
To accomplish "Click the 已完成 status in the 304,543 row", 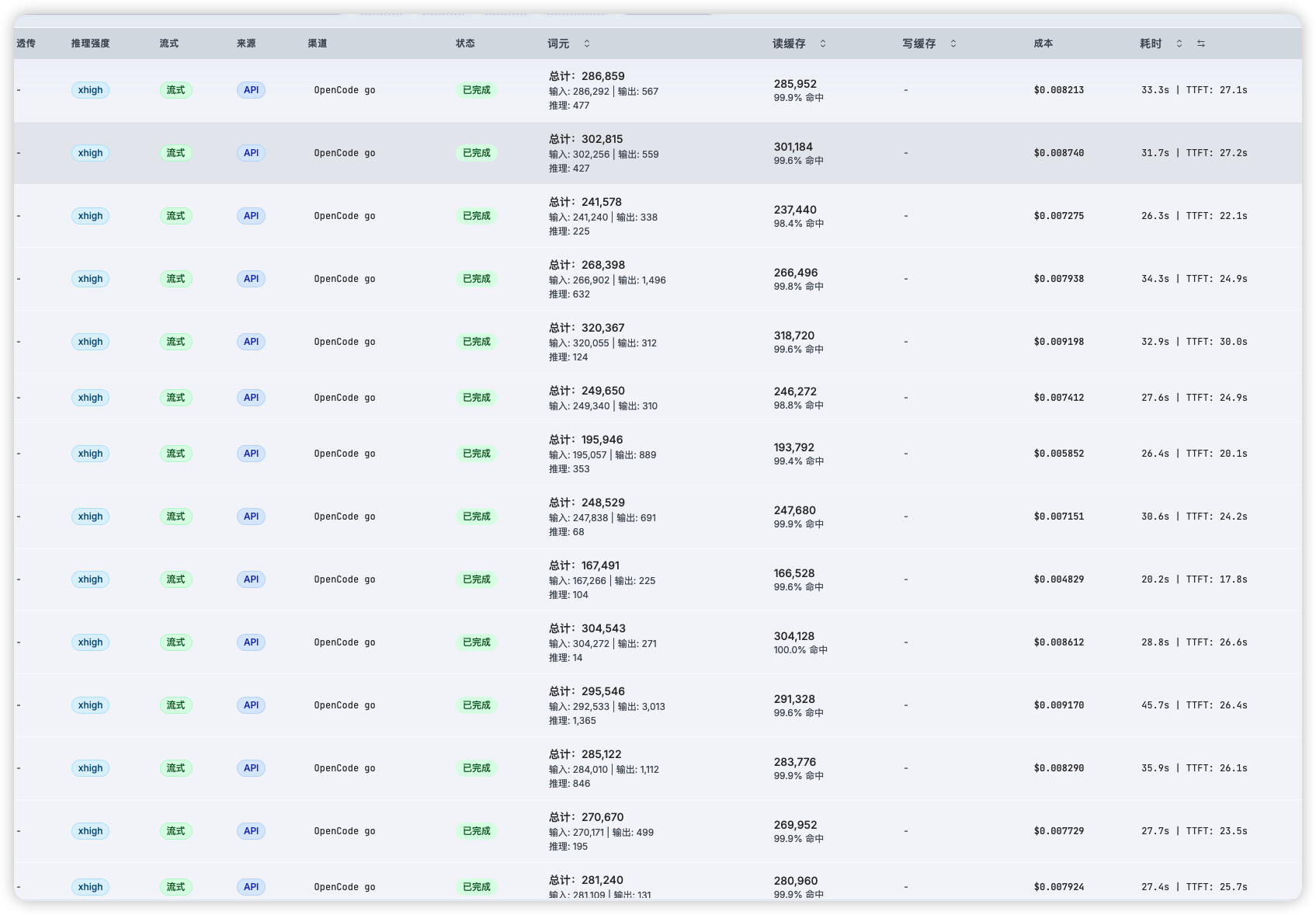I will click(477, 642).
